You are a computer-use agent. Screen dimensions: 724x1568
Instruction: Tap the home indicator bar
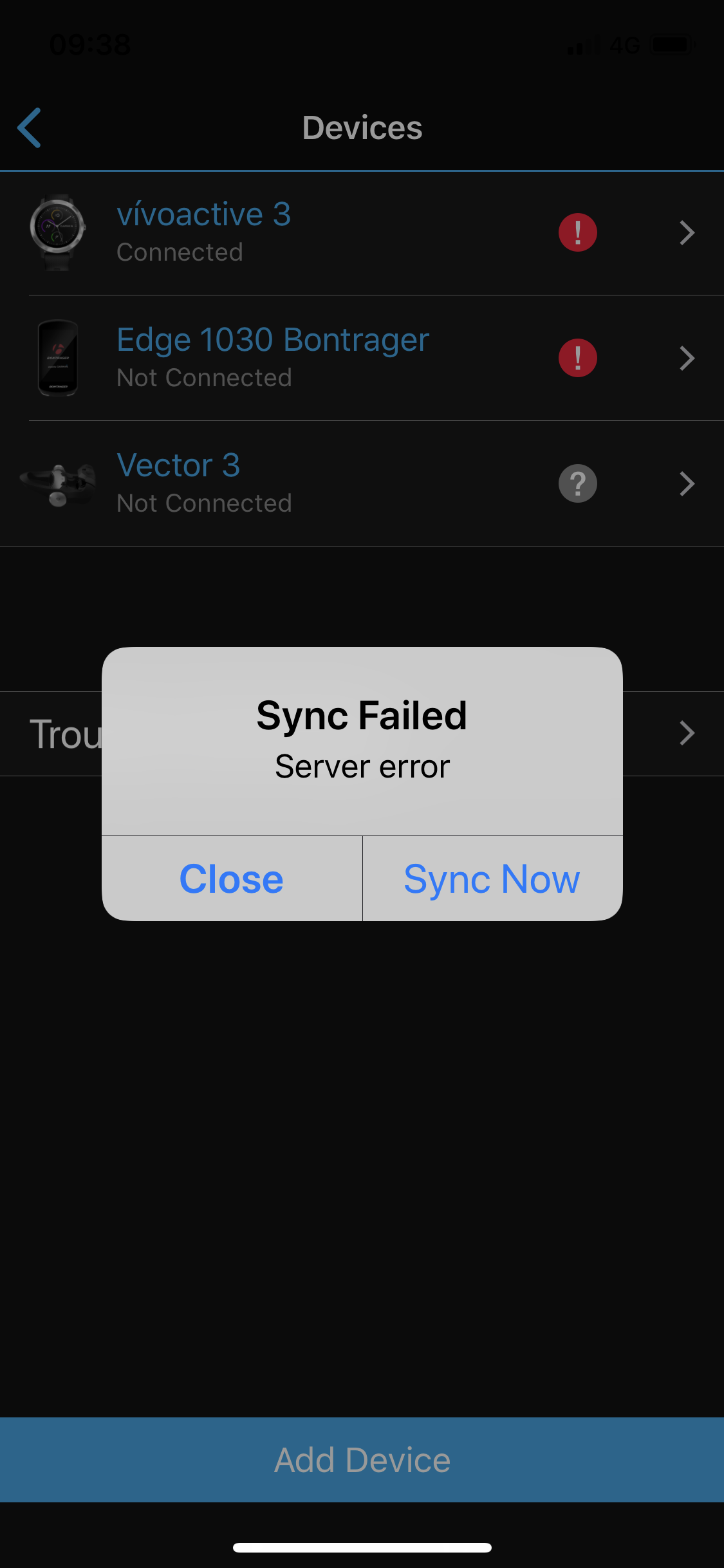point(362,1547)
